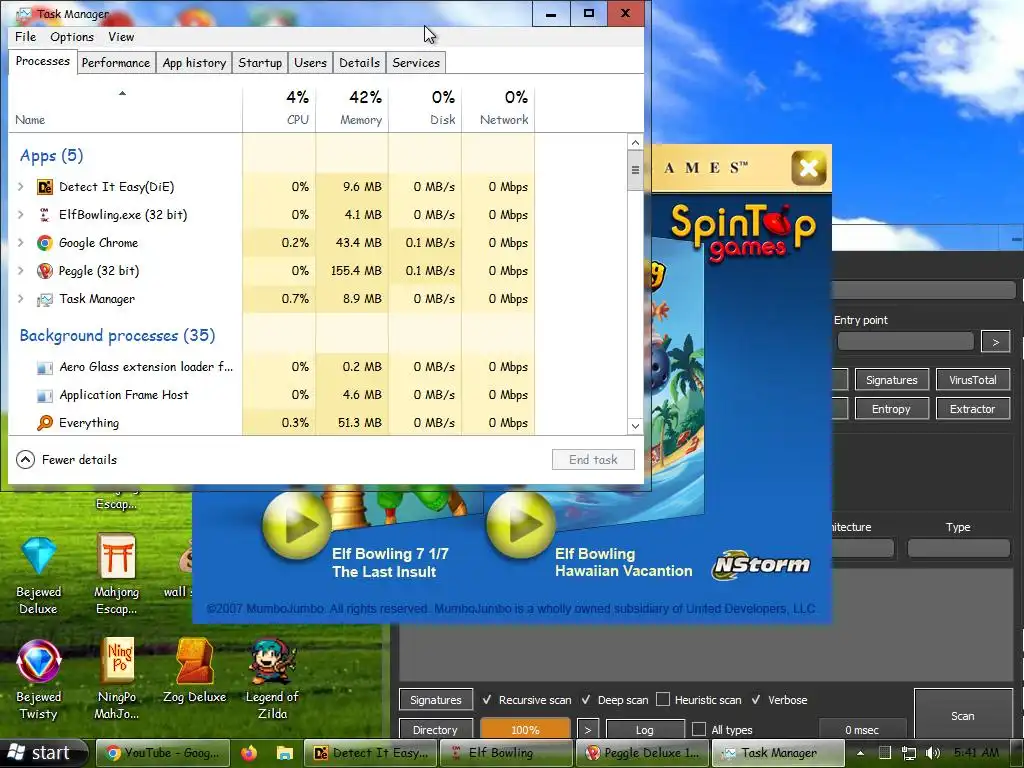
Task: Click the NStorm logo
Action: pos(761,564)
